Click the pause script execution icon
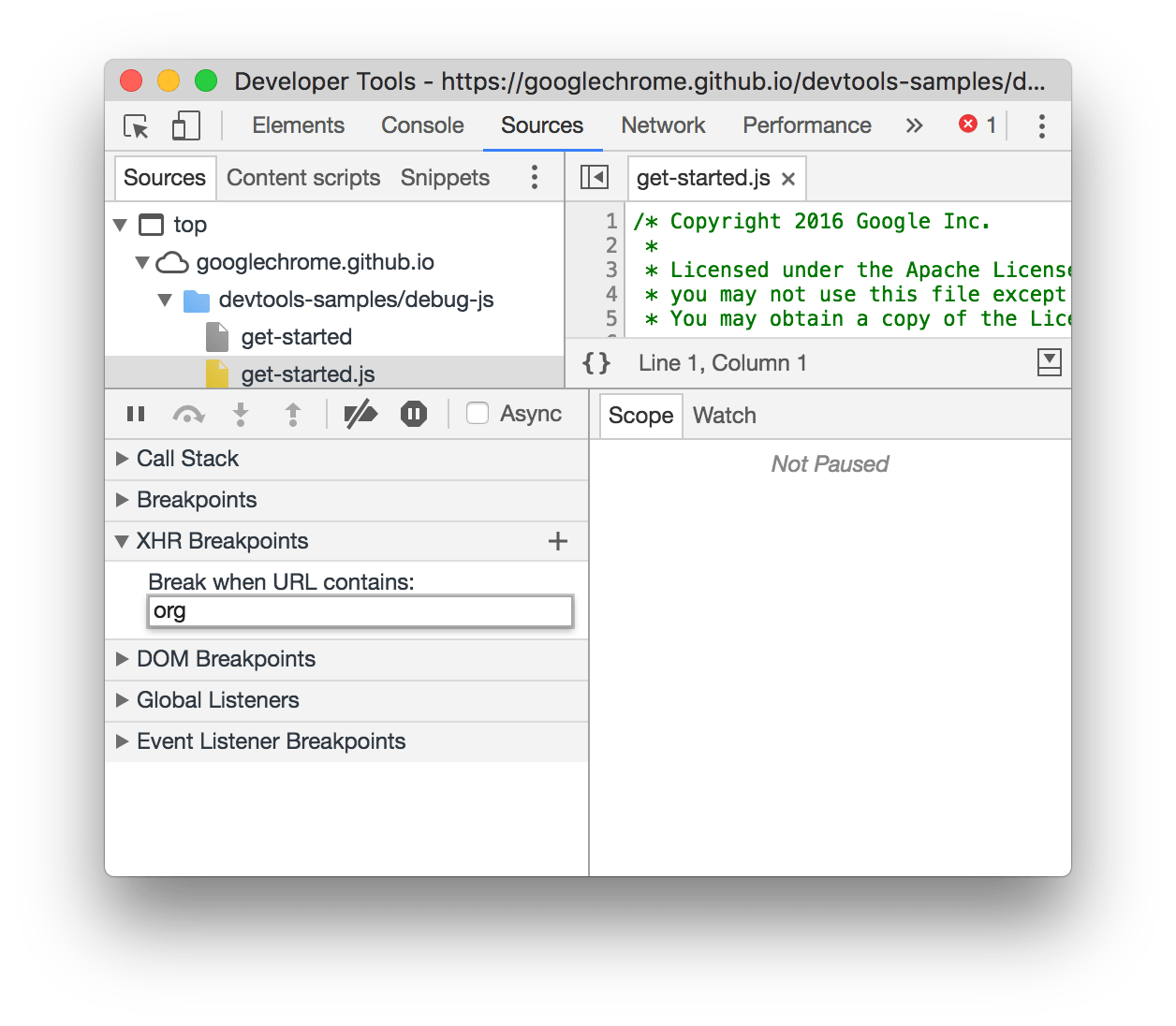1176x1026 pixels. pyautogui.click(x=135, y=413)
